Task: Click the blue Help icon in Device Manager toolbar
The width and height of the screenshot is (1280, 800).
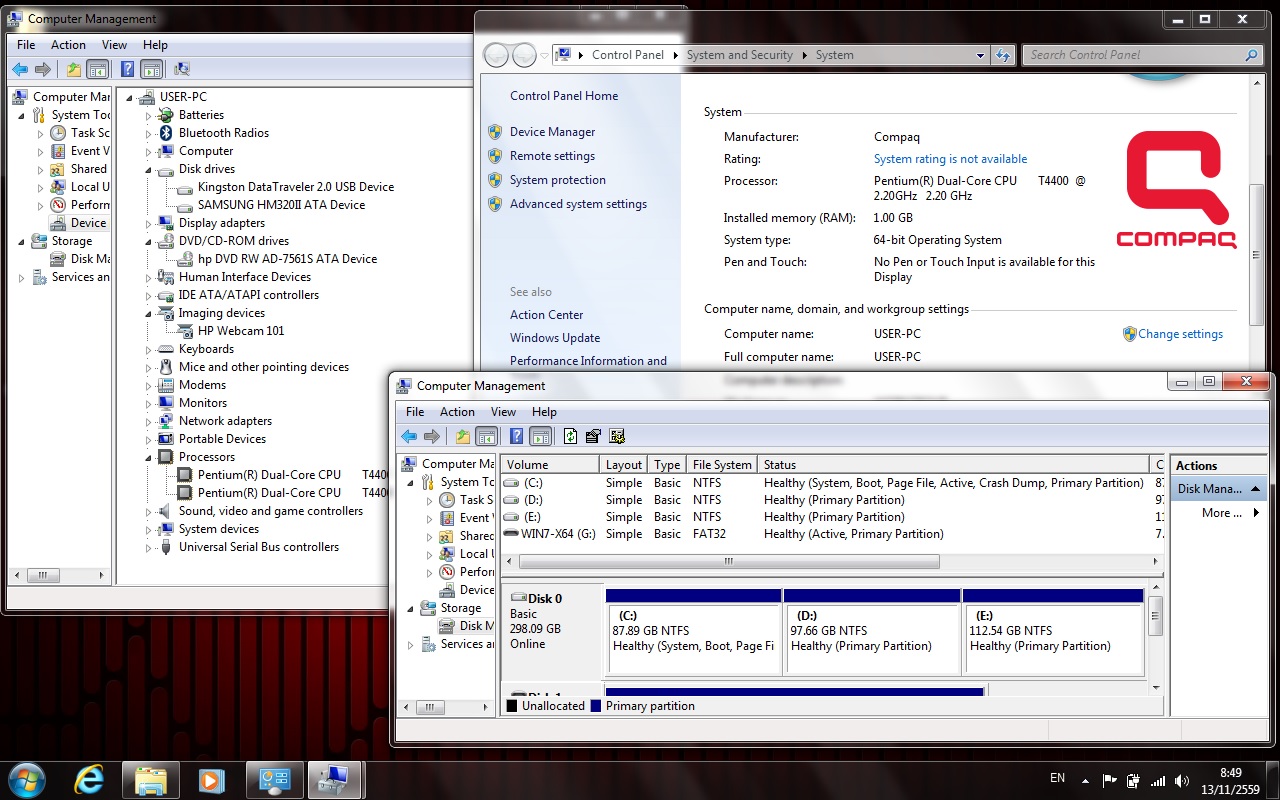Action: [x=127, y=69]
